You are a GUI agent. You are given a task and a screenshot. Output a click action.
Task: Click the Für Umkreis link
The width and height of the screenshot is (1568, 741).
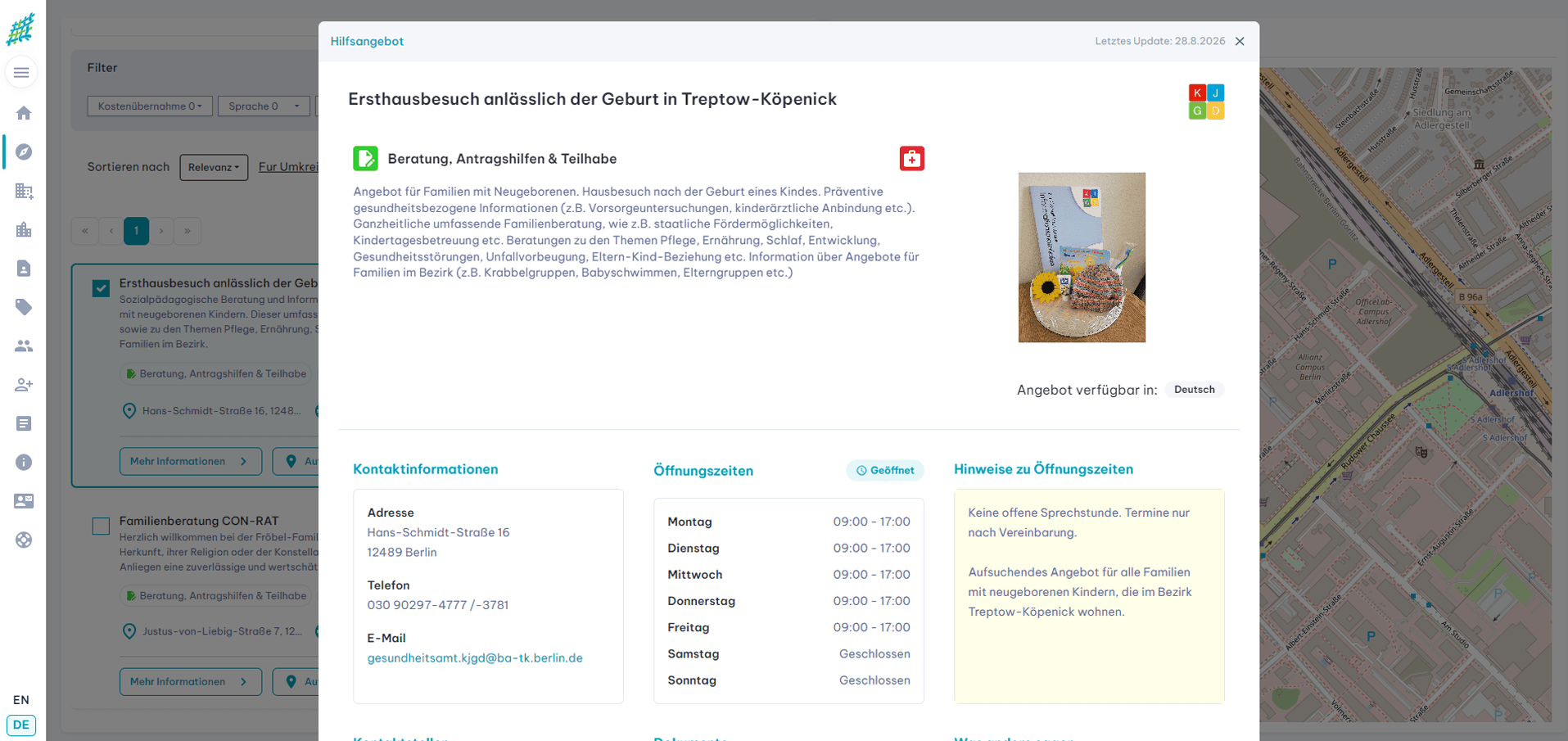coord(288,167)
